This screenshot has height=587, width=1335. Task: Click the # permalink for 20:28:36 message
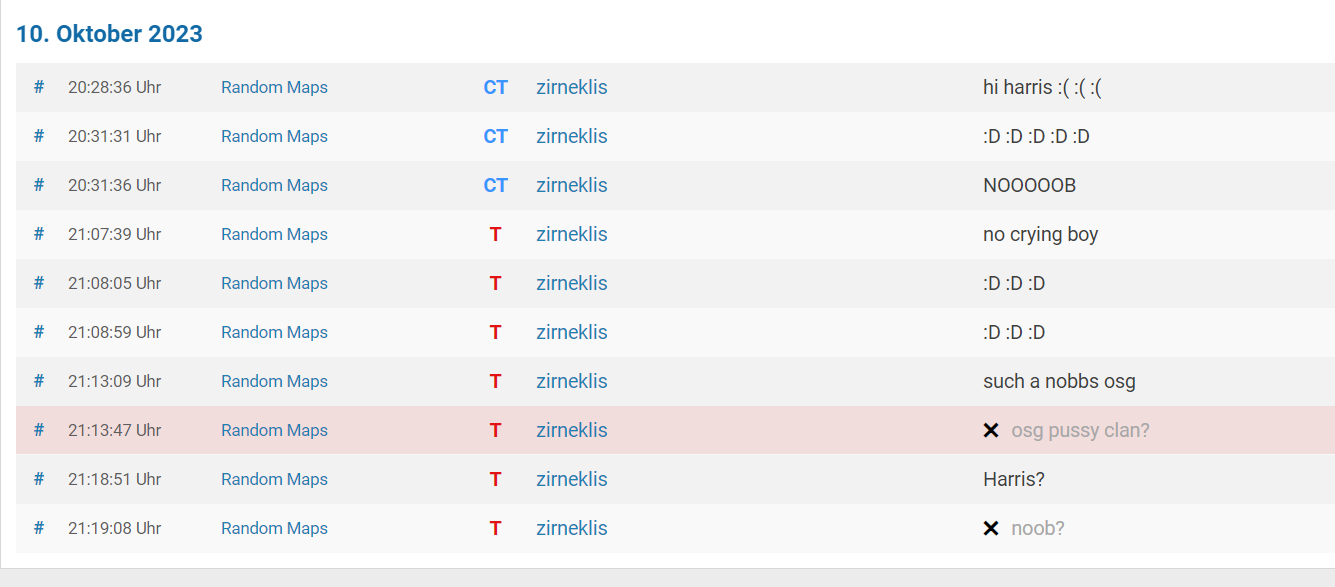tap(39, 87)
